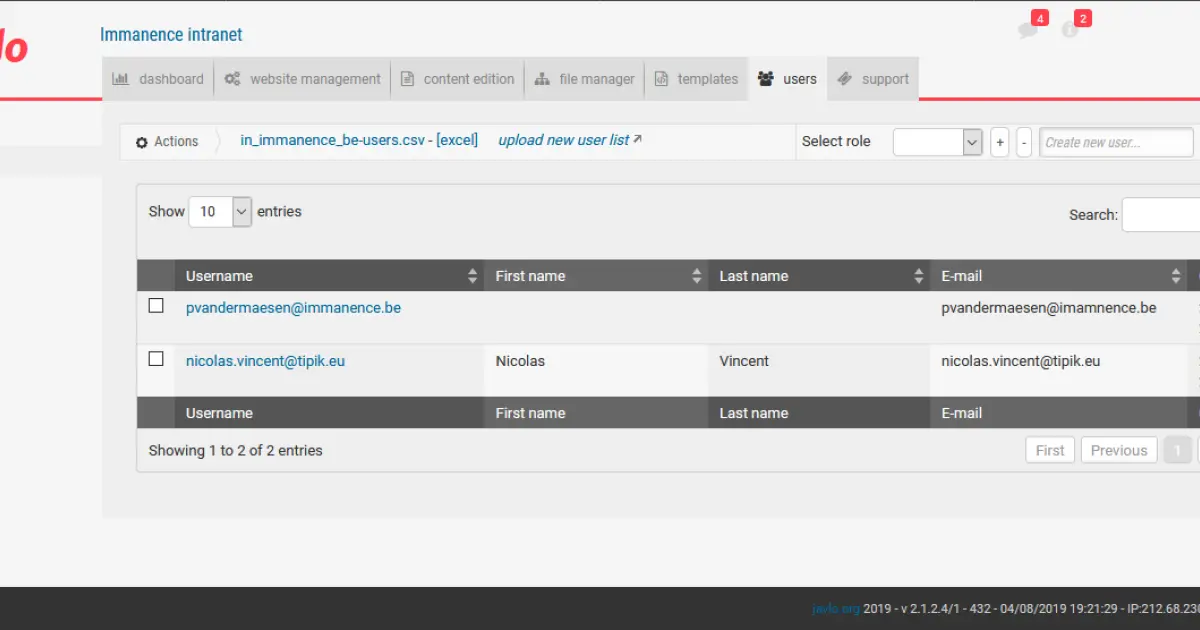Switch to the content edition tab
1200x630 pixels.
pos(457,78)
